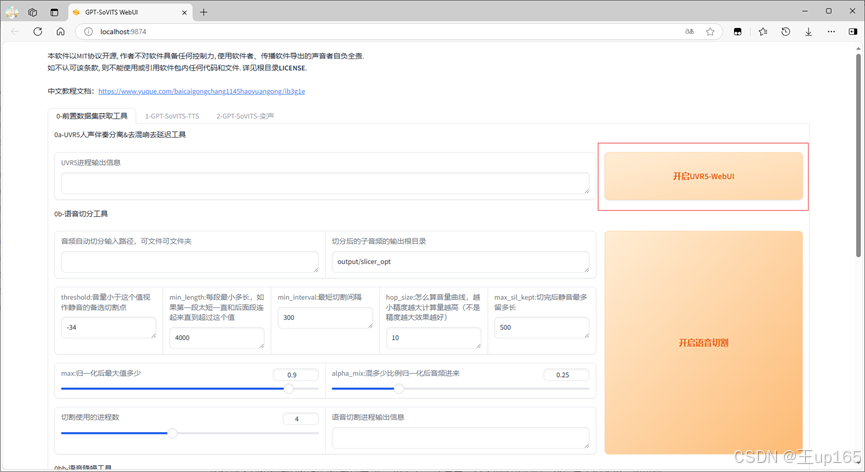865x472 pixels.
Task: Click the audio slicing input path field
Action: click(x=190, y=262)
